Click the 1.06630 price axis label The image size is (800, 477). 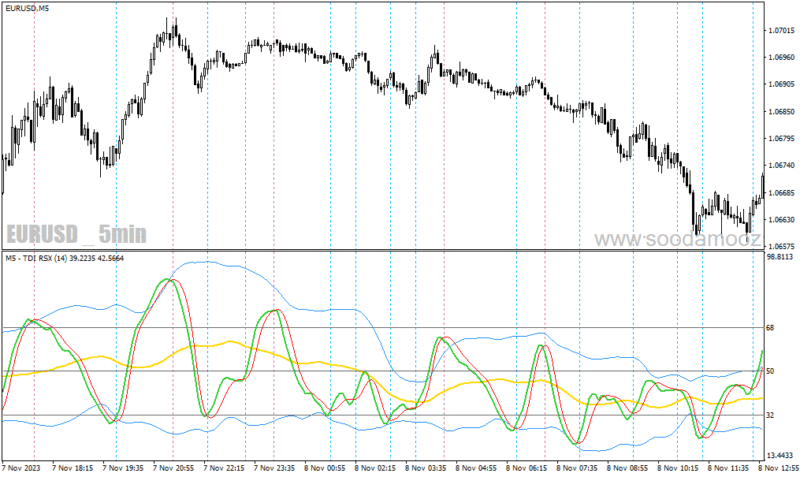click(x=781, y=220)
